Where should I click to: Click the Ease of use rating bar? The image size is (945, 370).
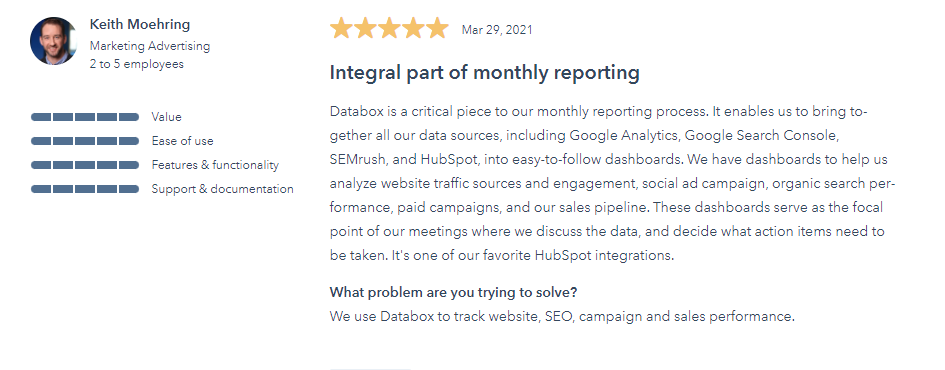[85, 141]
